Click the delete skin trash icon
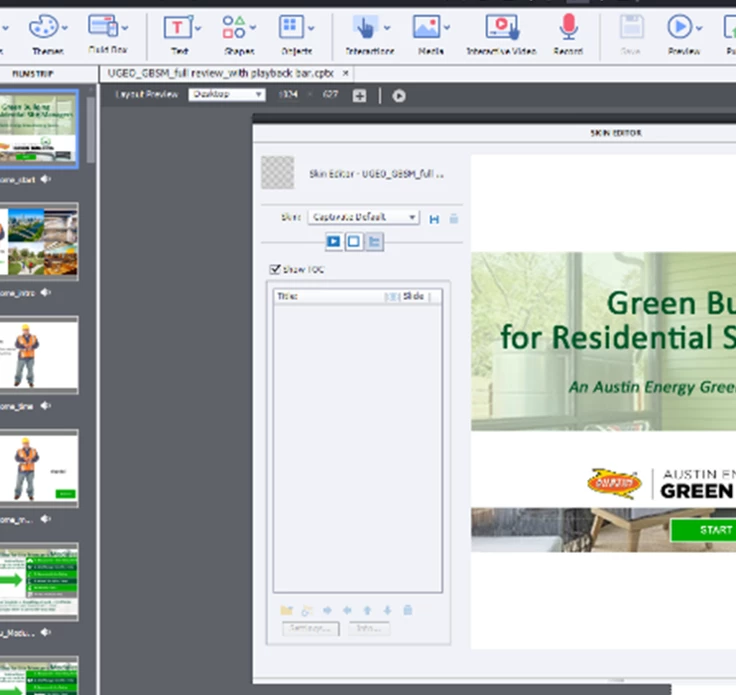The width and height of the screenshot is (736, 695). 453,219
